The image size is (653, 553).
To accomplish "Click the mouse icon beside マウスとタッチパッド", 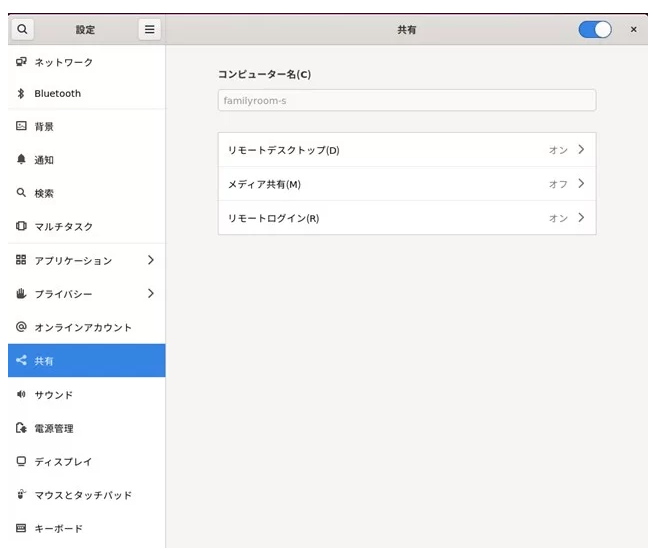I will pos(21,494).
